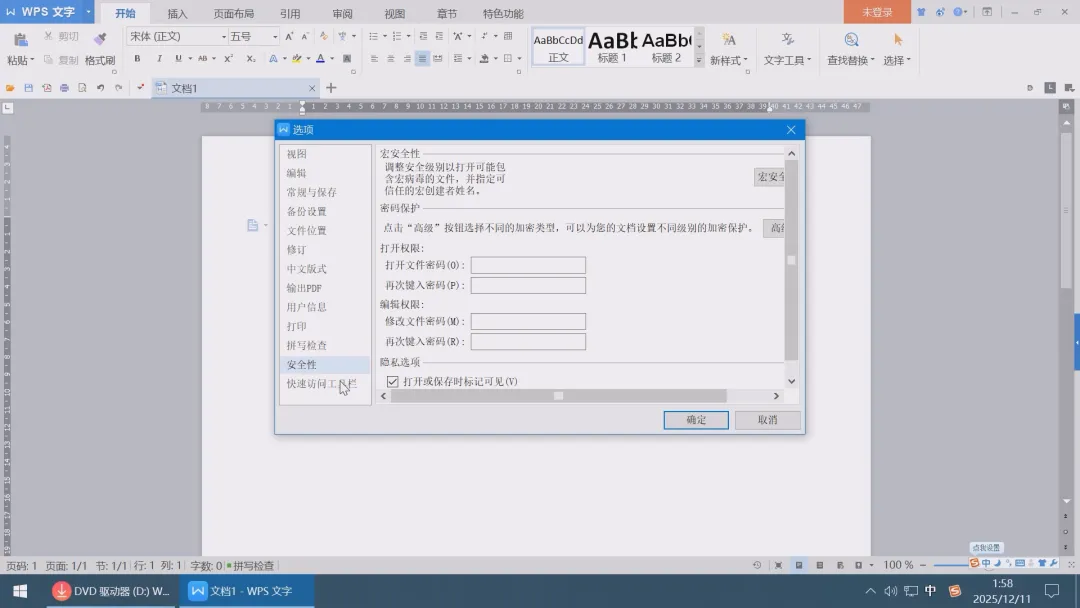Click the center alignment icon

coord(391,59)
